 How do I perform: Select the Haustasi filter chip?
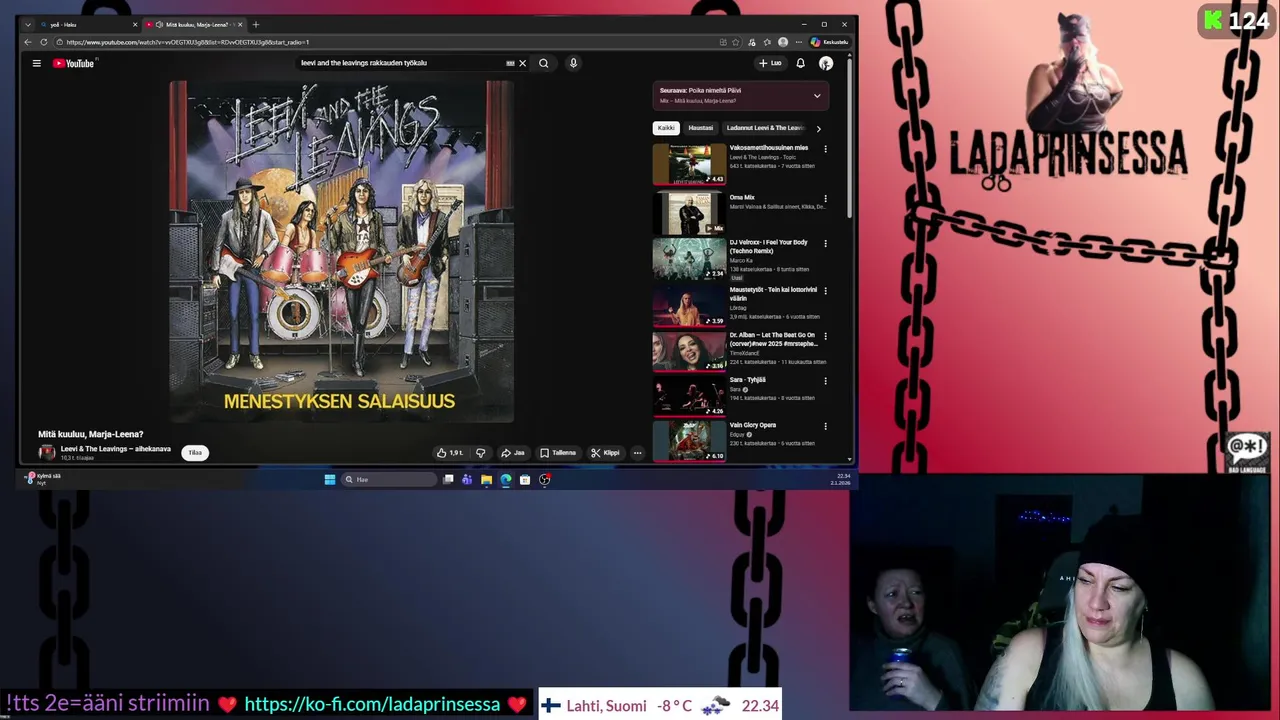click(700, 128)
